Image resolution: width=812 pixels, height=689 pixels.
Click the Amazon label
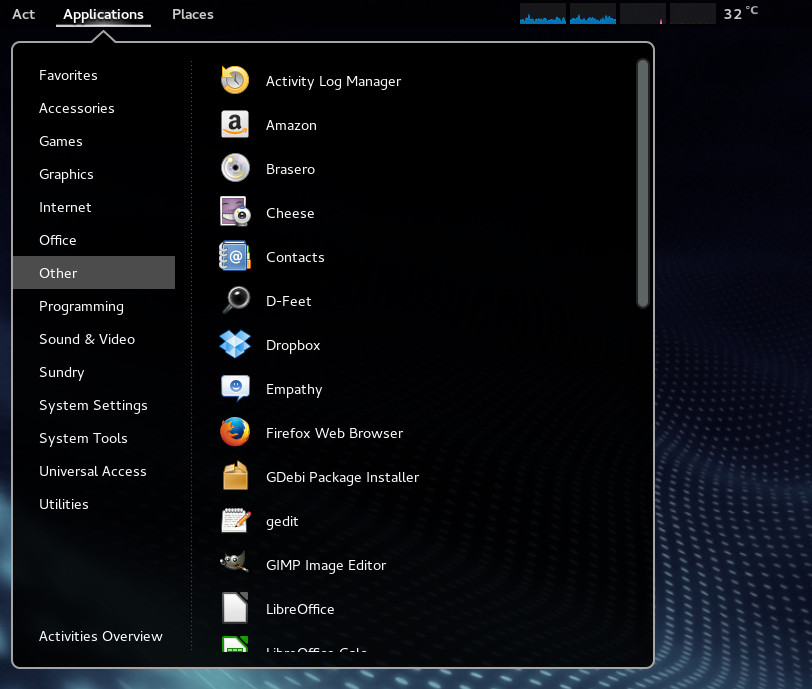tap(291, 125)
